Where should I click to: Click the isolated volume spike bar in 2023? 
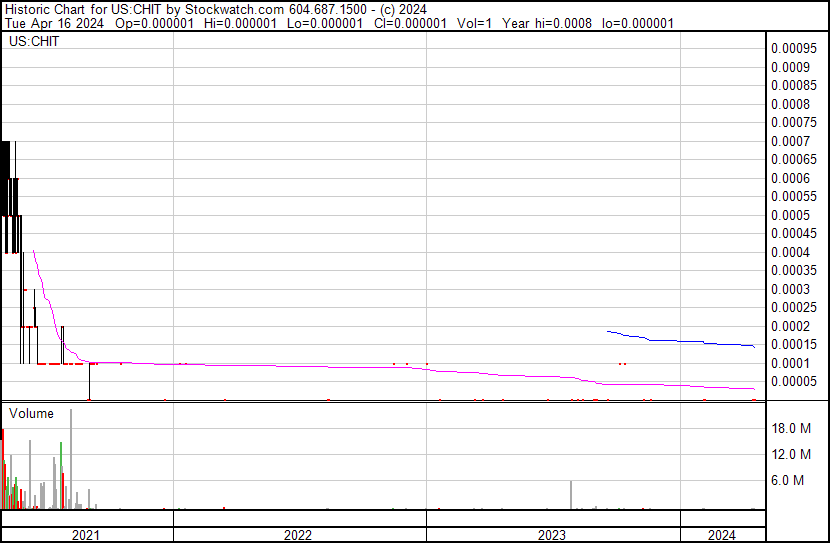click(x=571, y=495)
